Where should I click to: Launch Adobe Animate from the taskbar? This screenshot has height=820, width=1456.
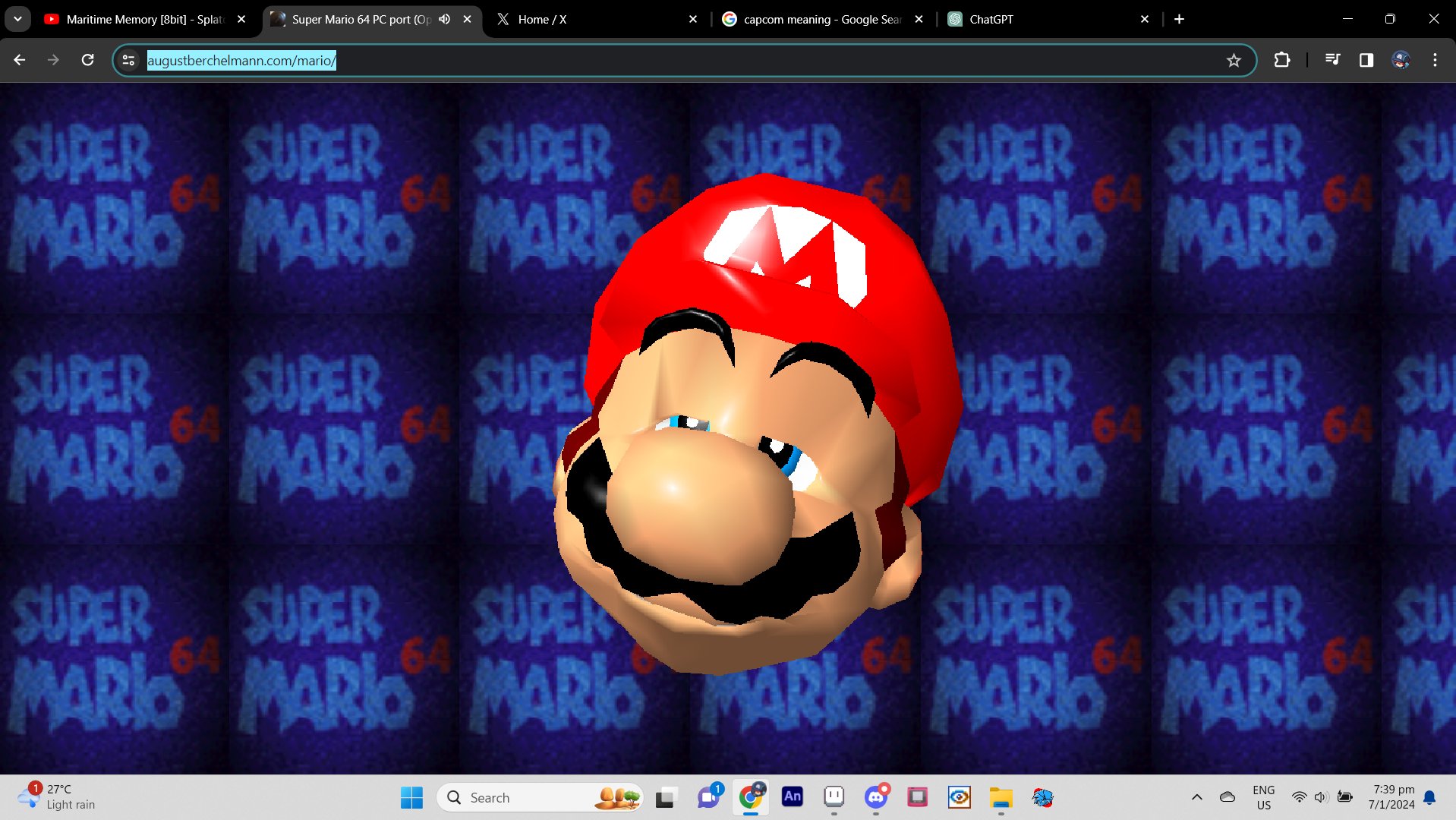[x=793, y=797]
